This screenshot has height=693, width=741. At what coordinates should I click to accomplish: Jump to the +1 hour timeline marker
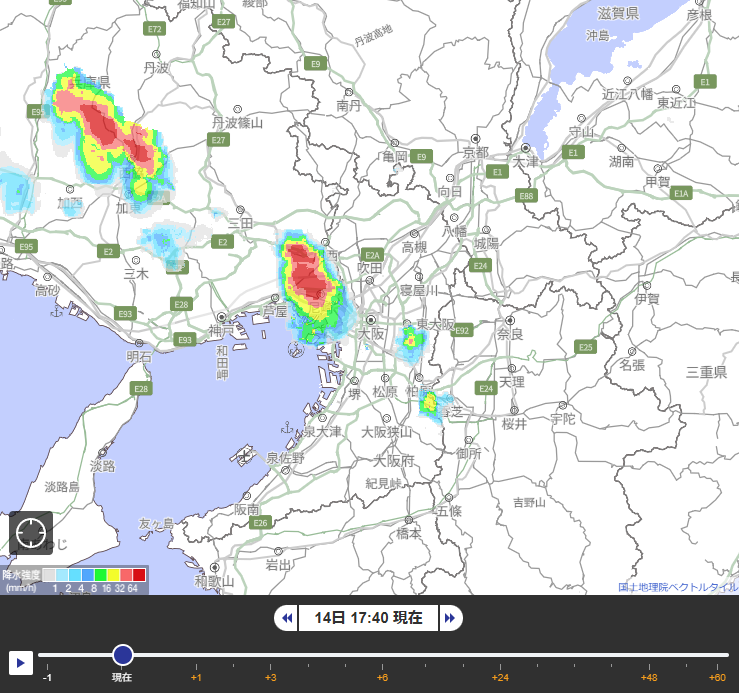click(196, 677)
